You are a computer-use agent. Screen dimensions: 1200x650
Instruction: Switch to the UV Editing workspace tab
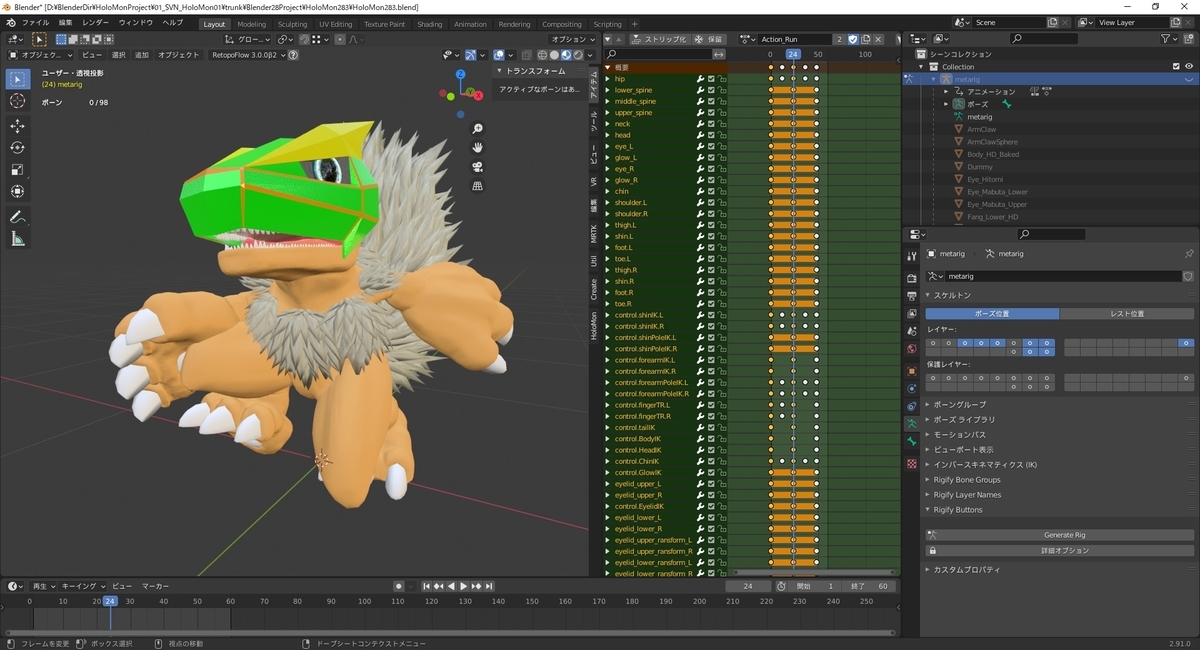pyautogui.click(x=336, y=24)
